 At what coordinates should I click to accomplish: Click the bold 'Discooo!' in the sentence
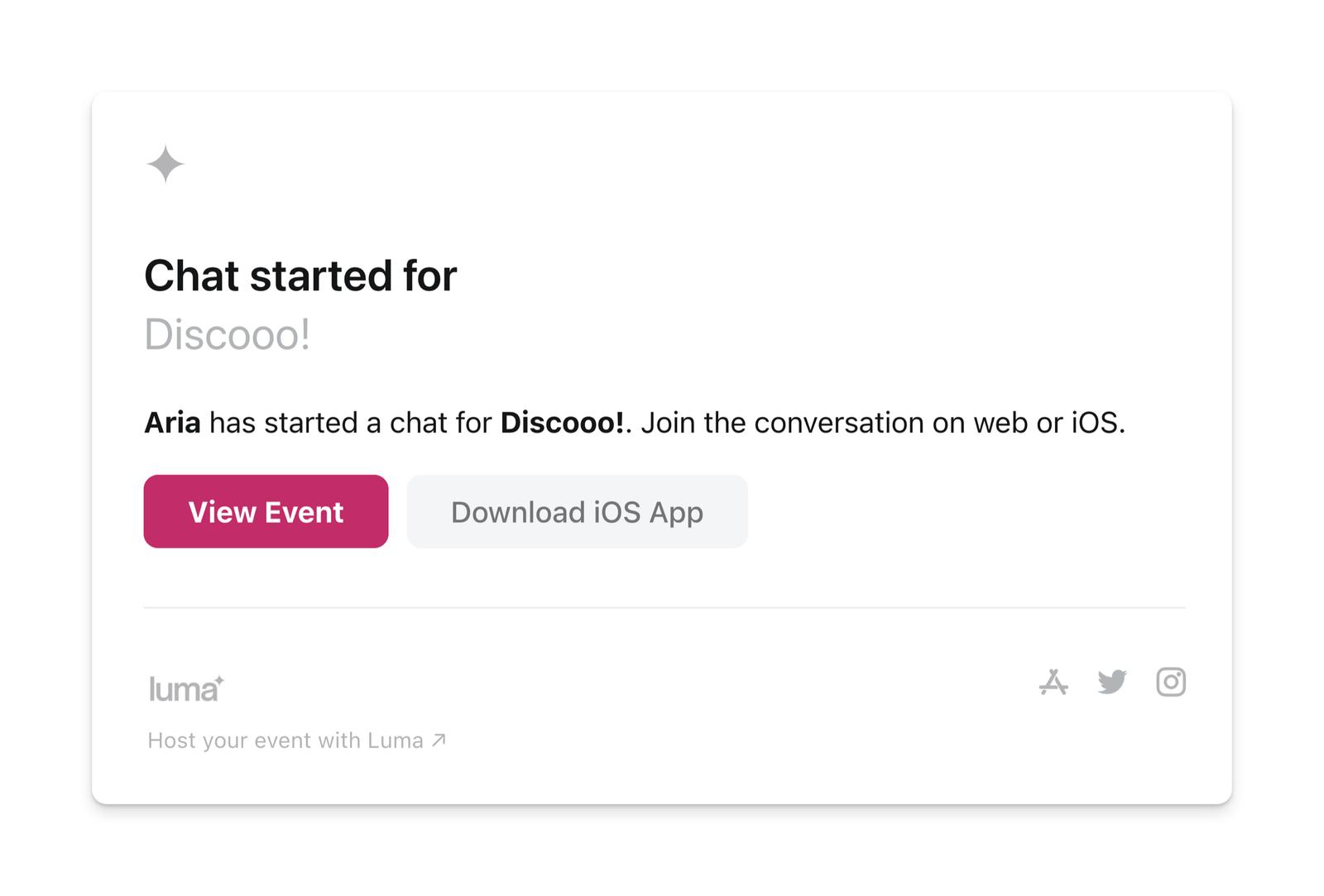point(563,423)
